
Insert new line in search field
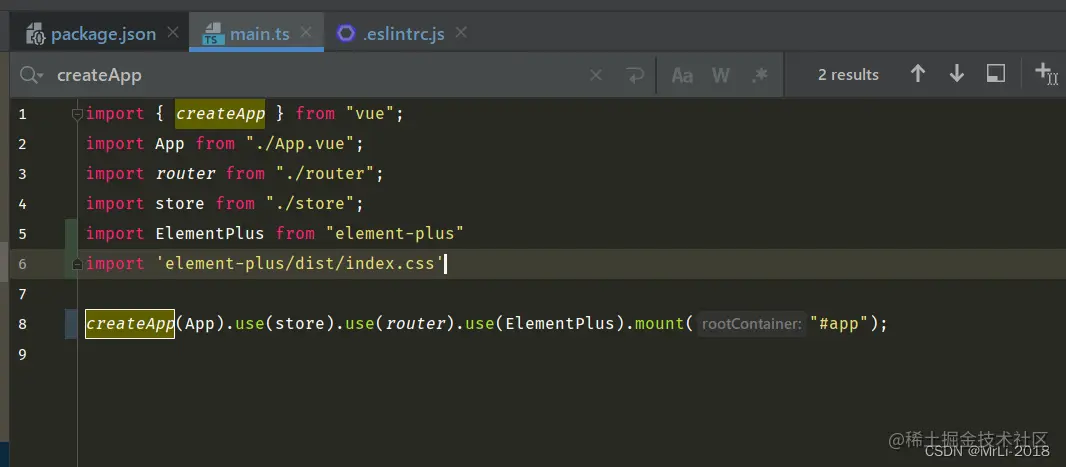coord(634,75)
